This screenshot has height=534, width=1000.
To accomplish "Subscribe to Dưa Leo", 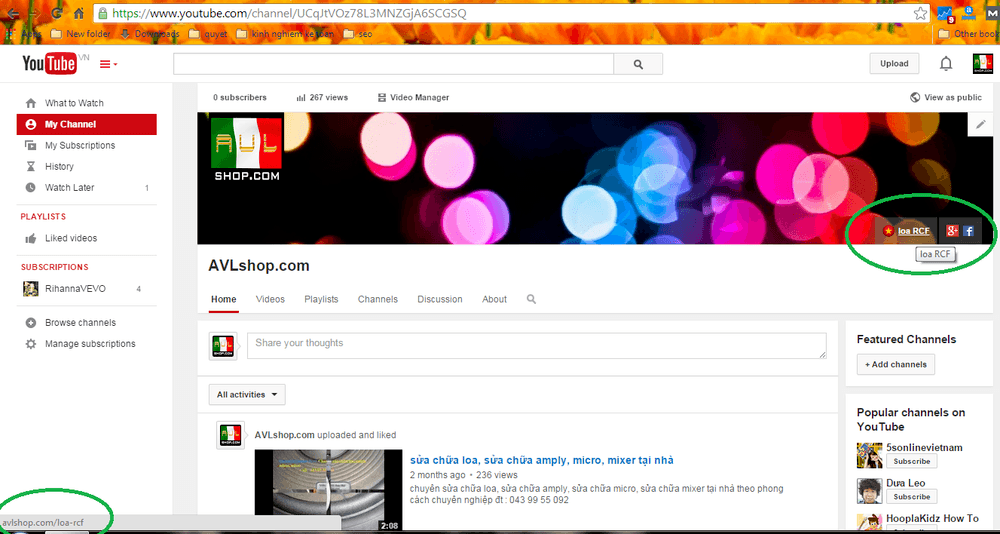I will [x=911, y=496].
